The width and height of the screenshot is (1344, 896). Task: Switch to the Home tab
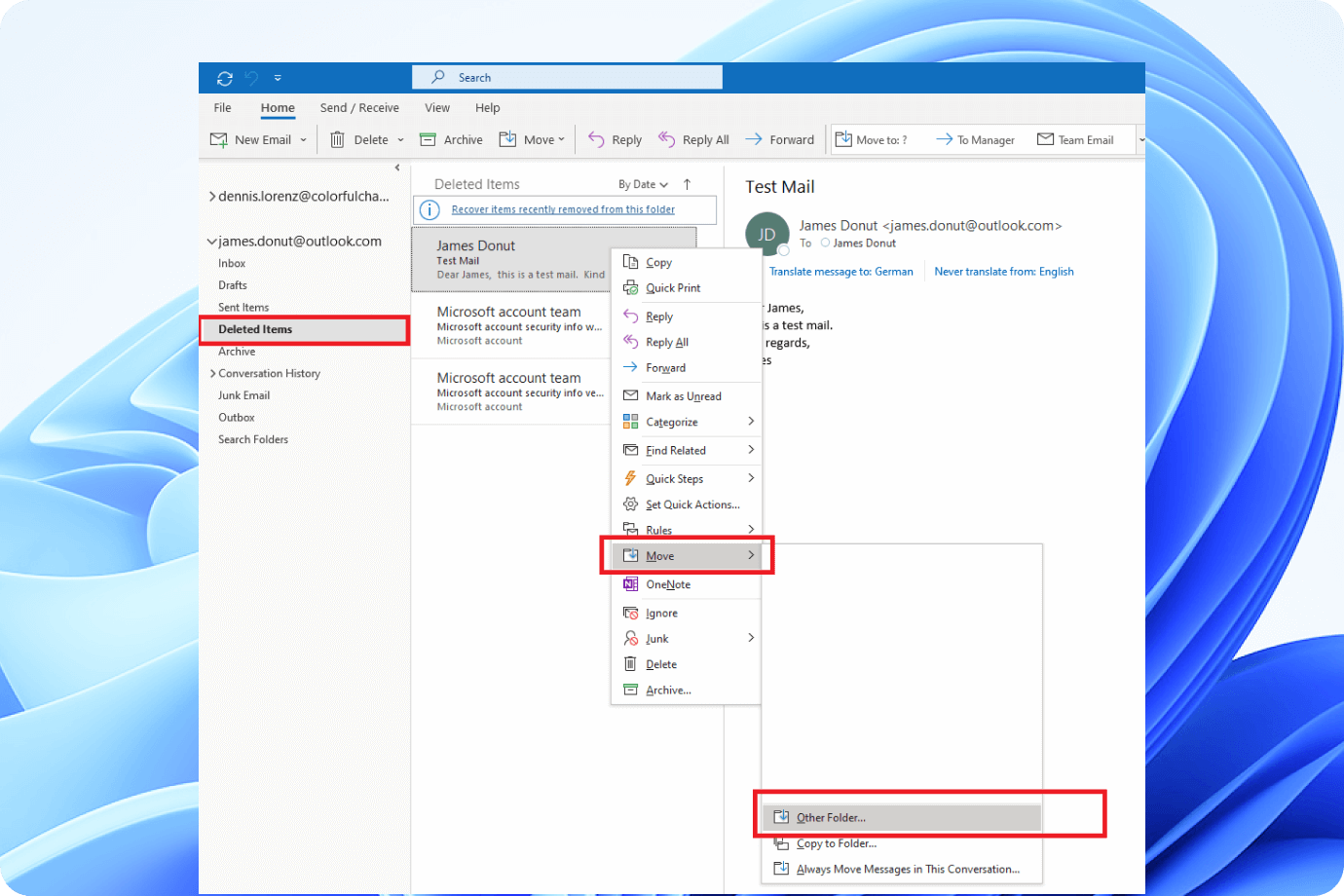click(x=278, y=108)
